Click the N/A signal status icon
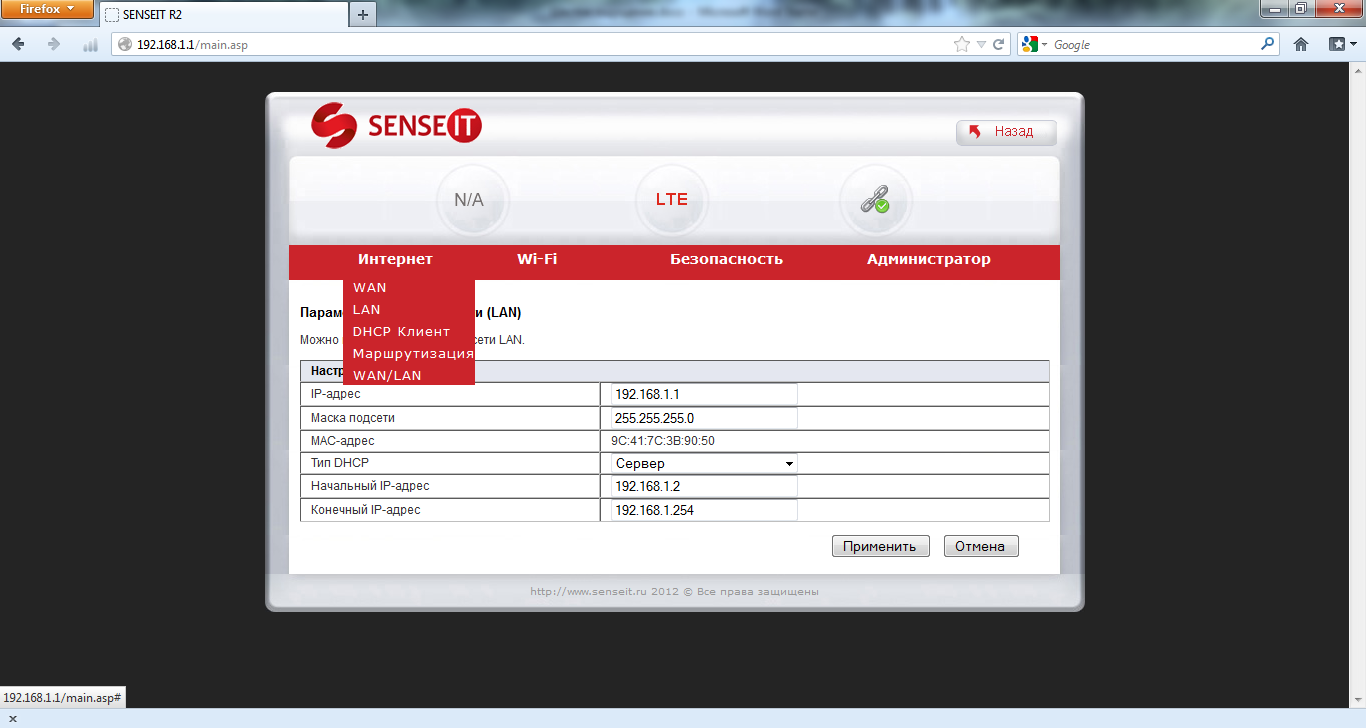The width and height of the screenshot is (1366, 728). (469, 200)
